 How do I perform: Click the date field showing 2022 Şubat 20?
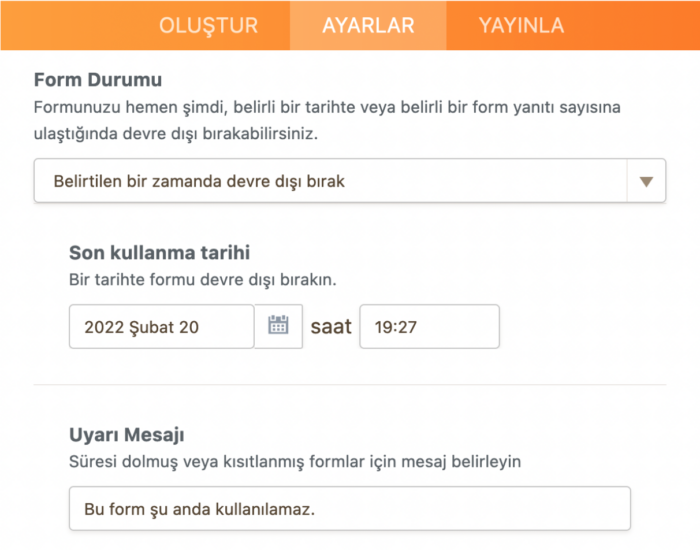161,326
